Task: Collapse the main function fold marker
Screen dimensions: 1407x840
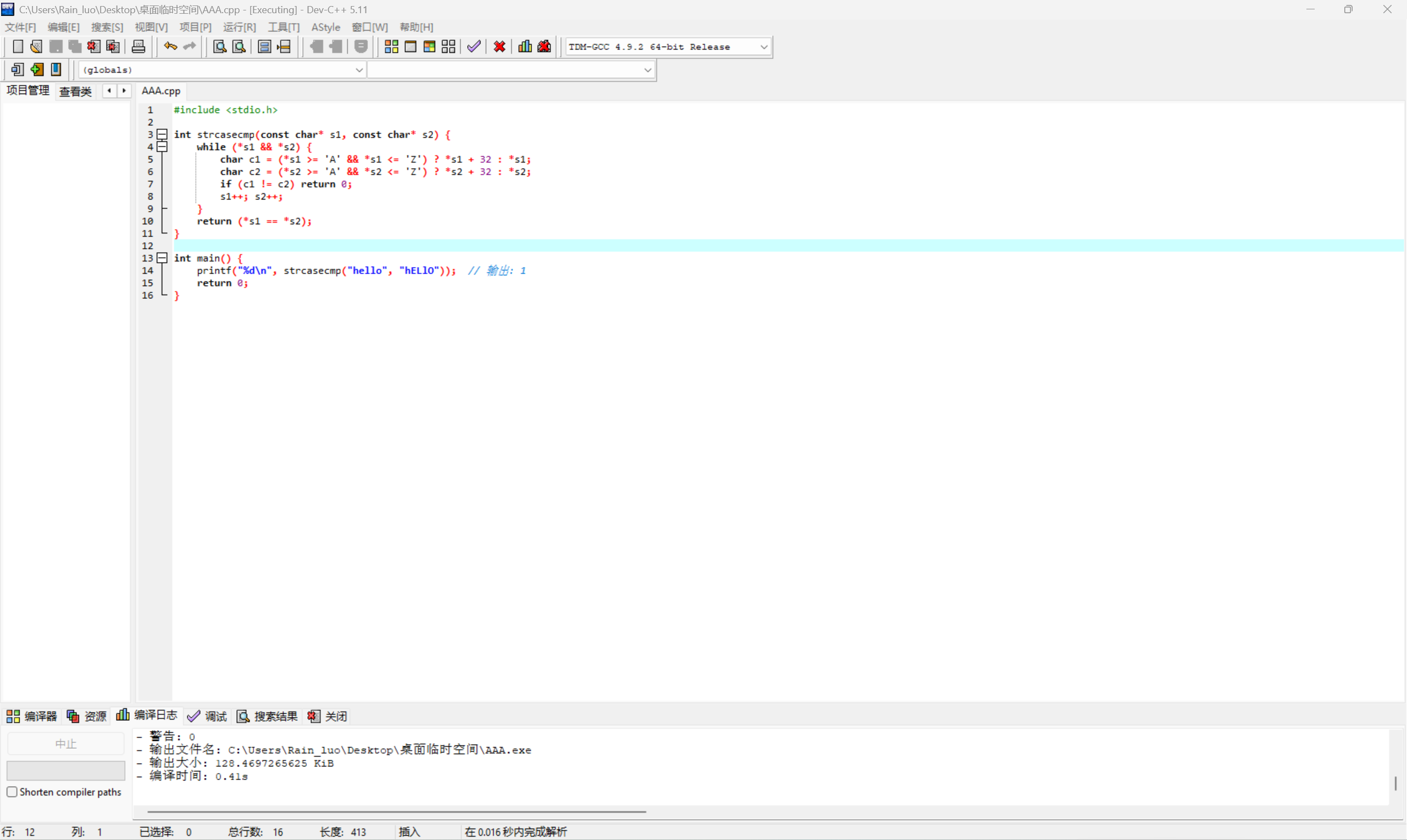Action: coord(163,258)
